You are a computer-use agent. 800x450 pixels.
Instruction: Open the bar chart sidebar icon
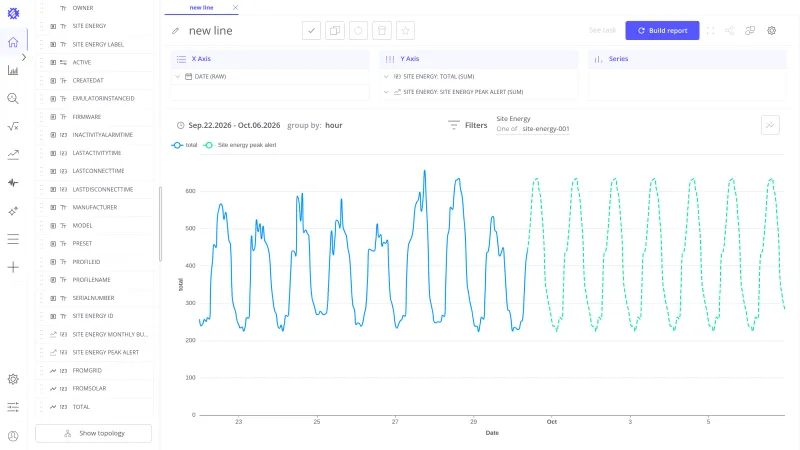pos(13,70)
